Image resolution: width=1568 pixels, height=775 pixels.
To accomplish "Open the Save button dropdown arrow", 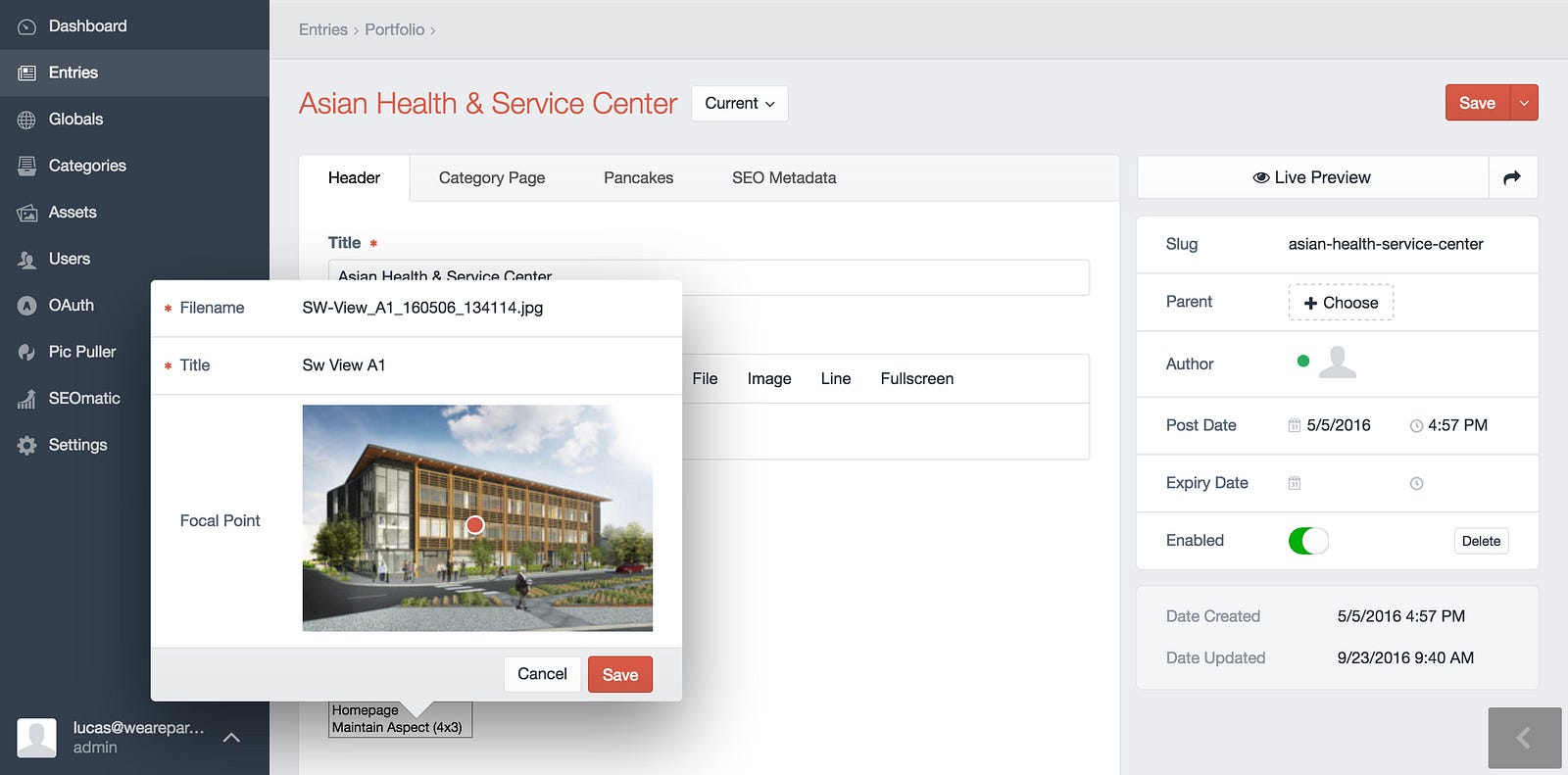I will tap(1524, 103).
